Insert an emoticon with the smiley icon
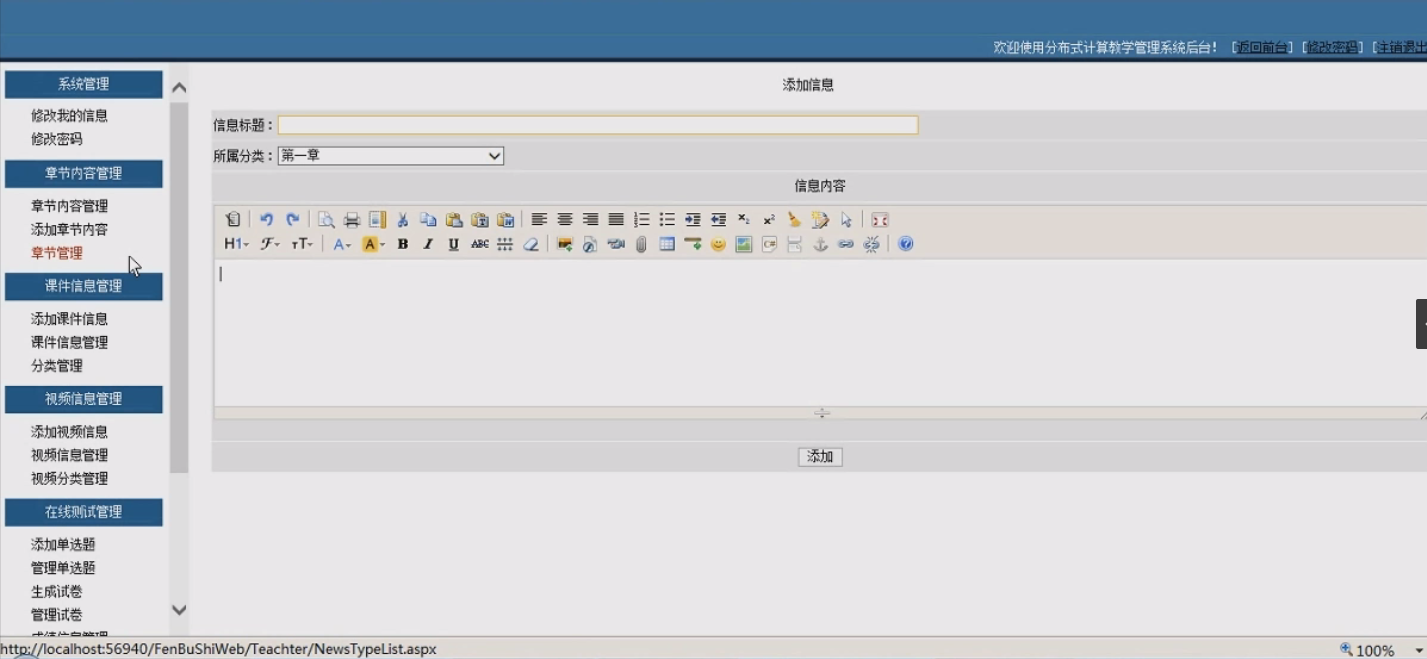Screen dimensions: 1427x659 pos(718,244)
